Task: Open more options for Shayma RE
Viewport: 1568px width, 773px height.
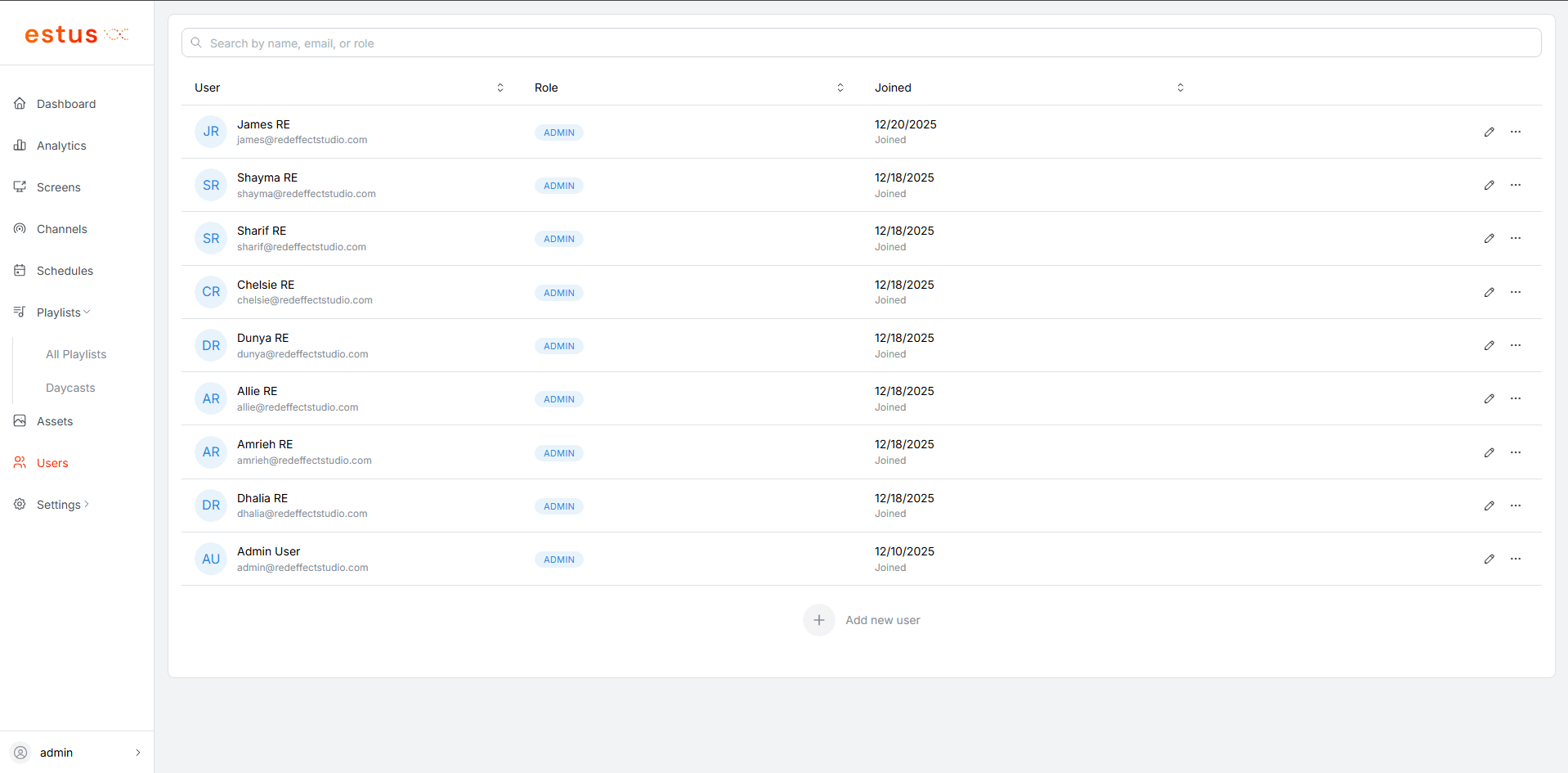Action: [1516, 185]
